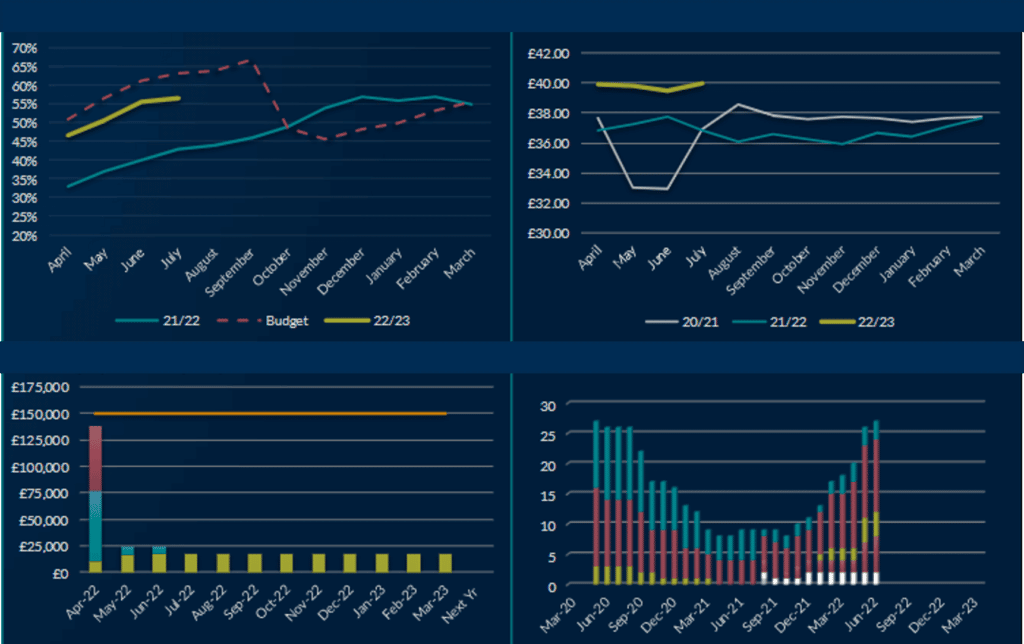Select the 30 y-axis label in bar chart
Screen dimensions: 1024x644
coord(547,405)
